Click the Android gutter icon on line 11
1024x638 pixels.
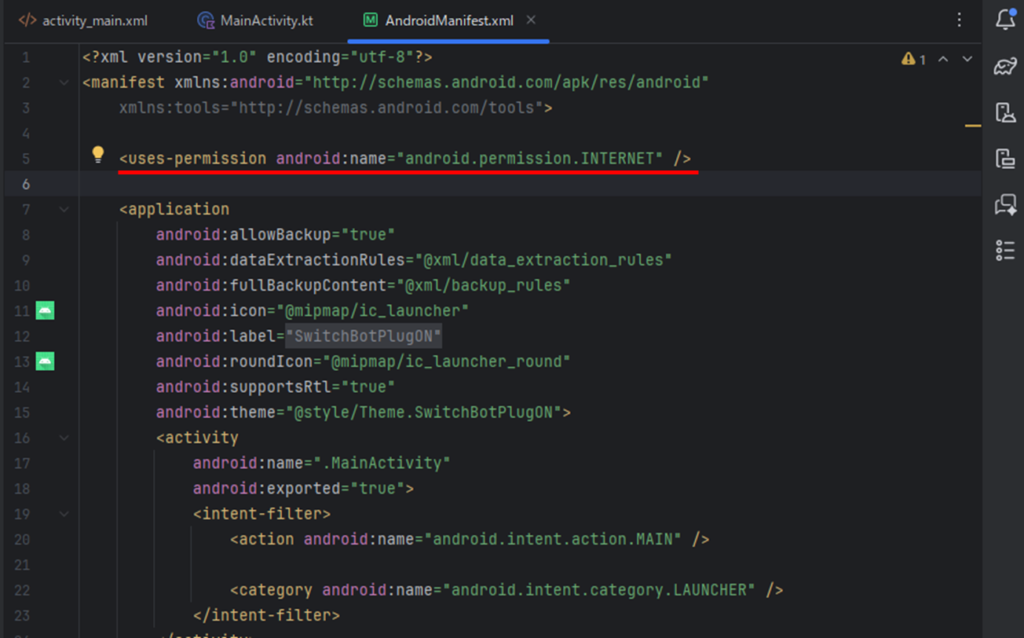click(x=45, y=310)
